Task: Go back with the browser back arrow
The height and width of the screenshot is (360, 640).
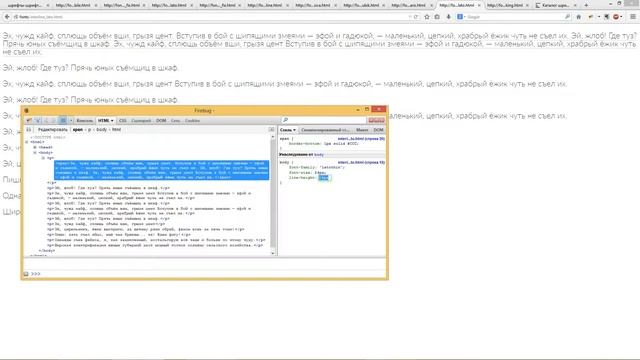Action: tap(7, 17)
